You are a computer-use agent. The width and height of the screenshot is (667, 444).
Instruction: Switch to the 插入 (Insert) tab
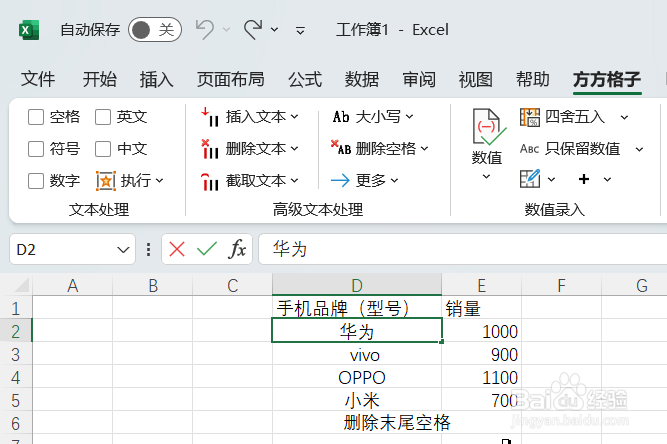(x=157, y=80)
